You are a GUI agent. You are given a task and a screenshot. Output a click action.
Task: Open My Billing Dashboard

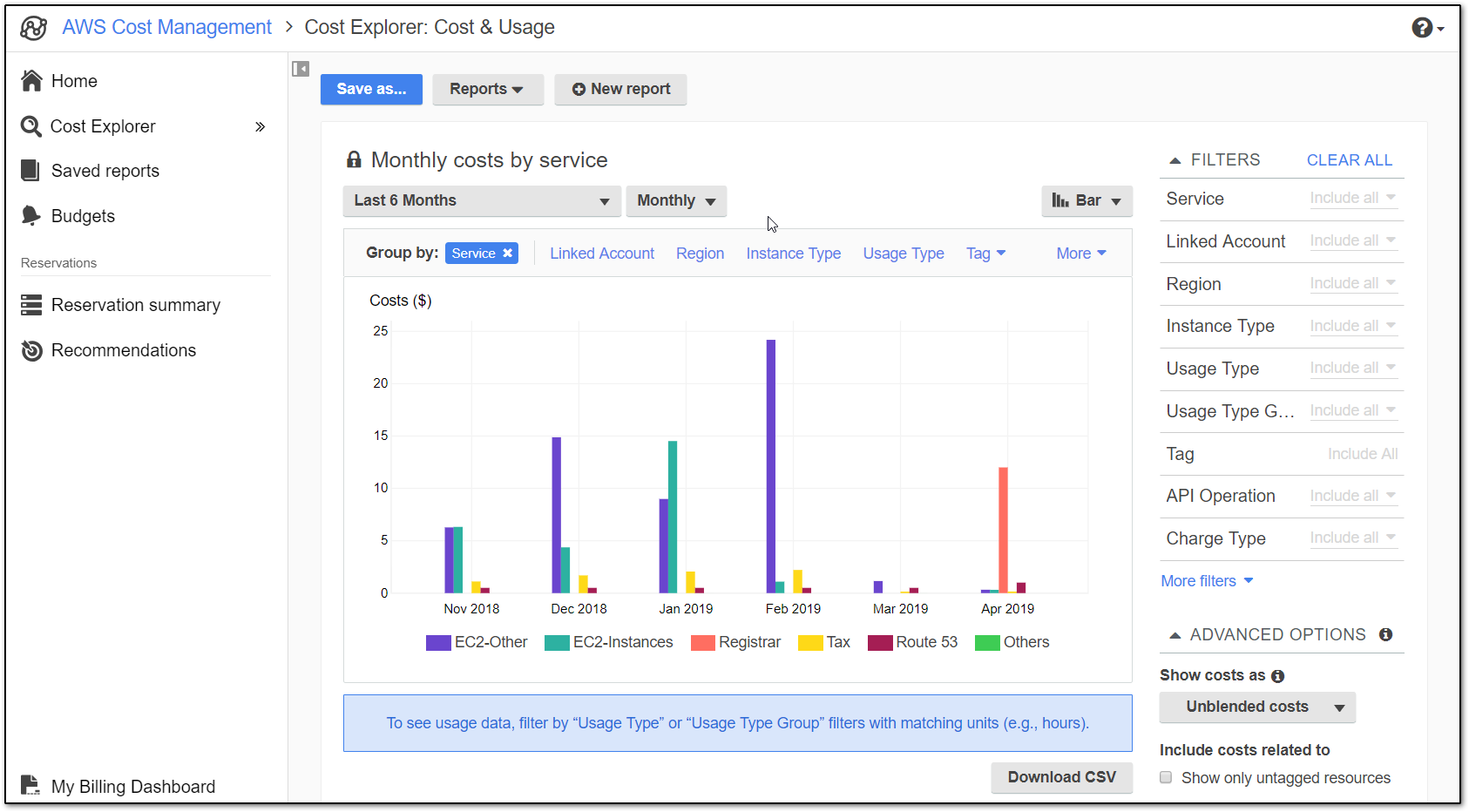coord(133,787)
